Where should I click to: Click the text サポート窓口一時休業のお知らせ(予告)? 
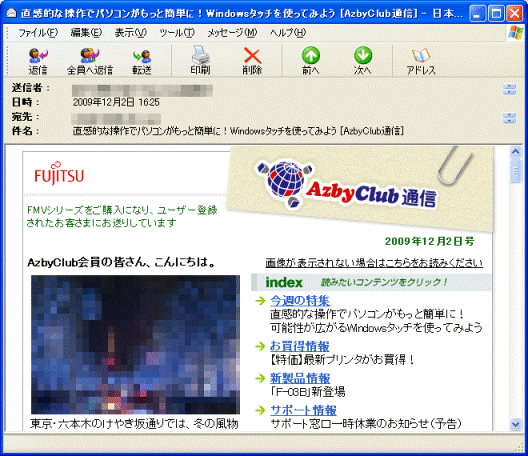click(366, 423)
